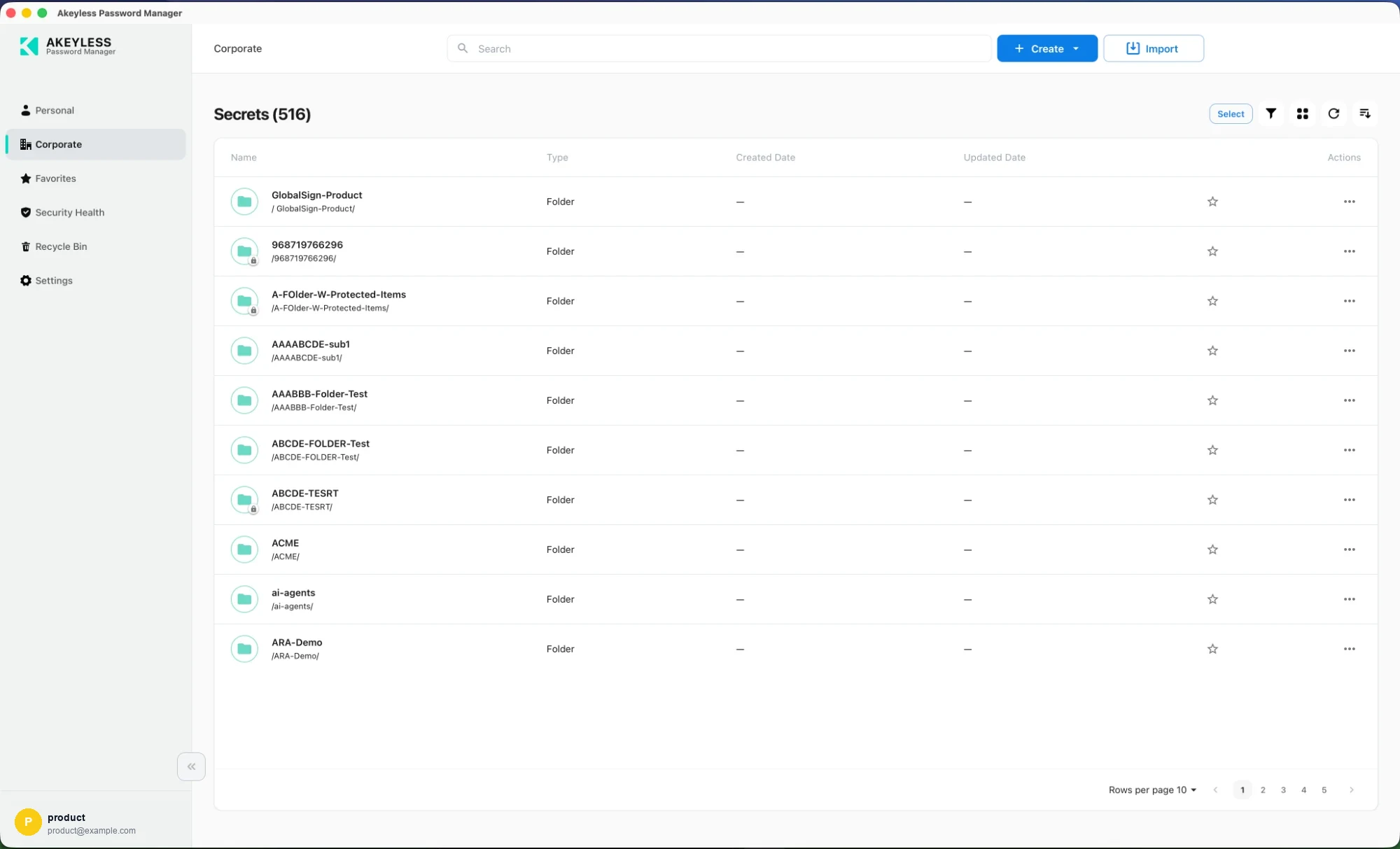Open actions menu for GlobalSign-Product row
Viewport: 1400px width, 849px height.
click(x=1349, y=202)
